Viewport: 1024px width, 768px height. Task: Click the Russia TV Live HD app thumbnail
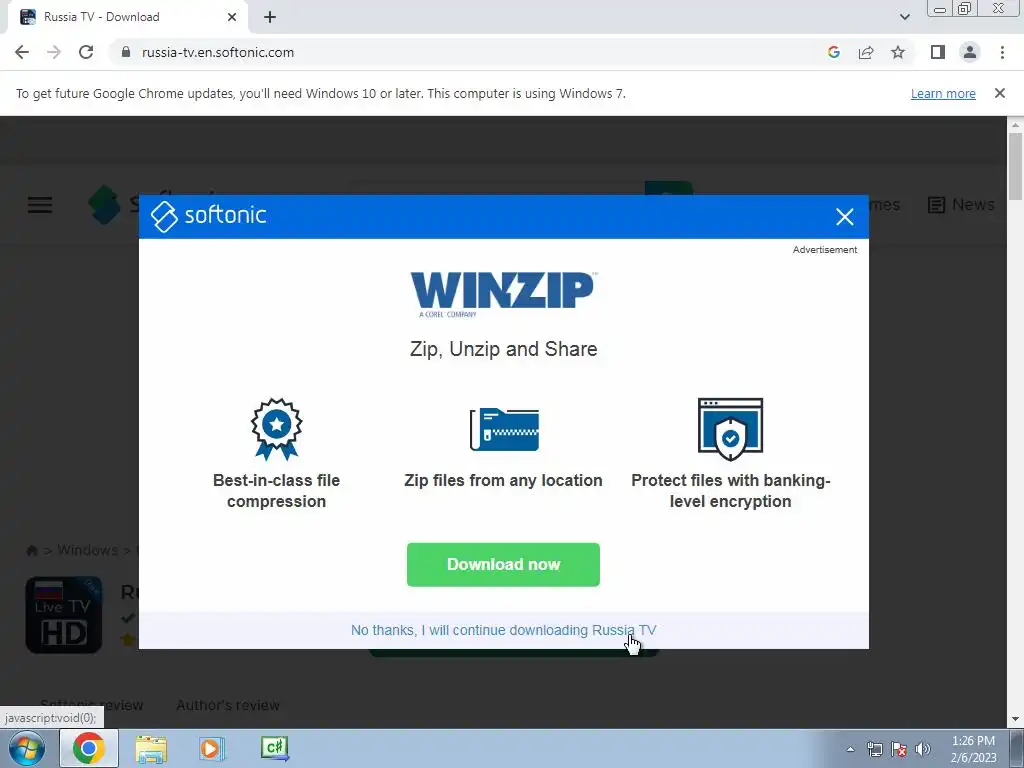[x=63, y=615]
